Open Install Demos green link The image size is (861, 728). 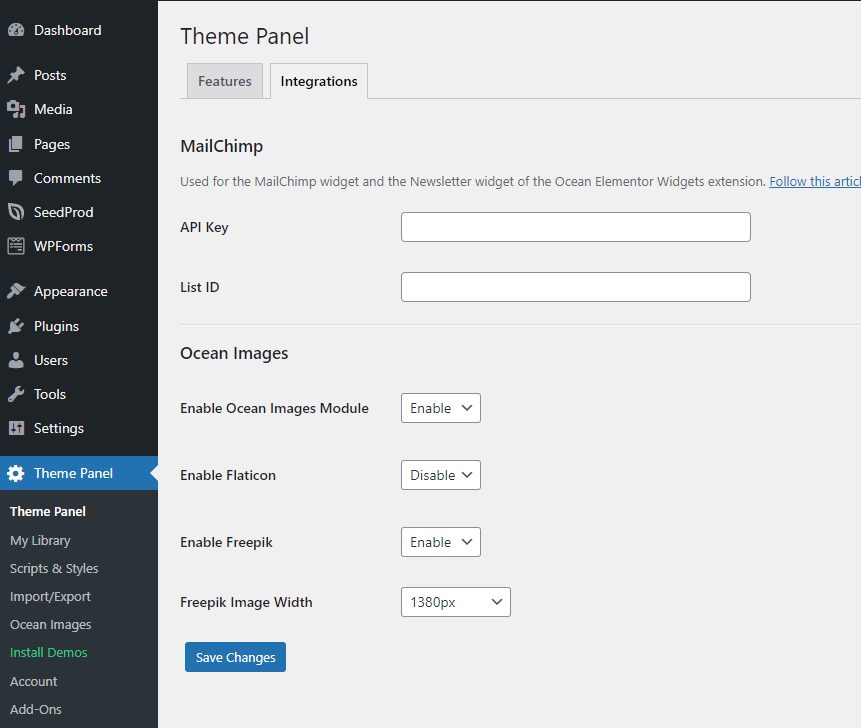click(x=48, y=653)
